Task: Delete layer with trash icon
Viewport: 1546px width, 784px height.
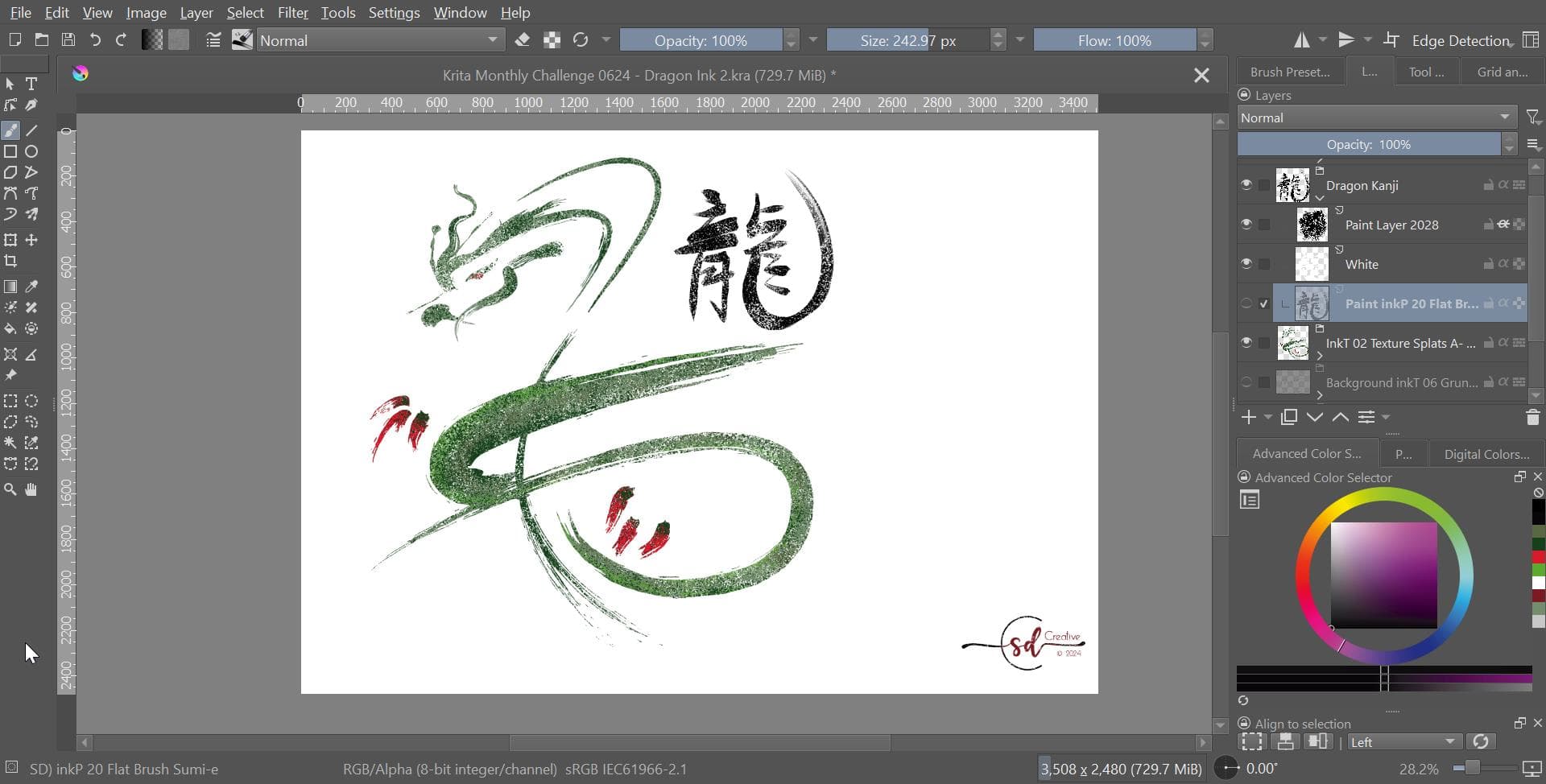Action: tap(1532, 417)
